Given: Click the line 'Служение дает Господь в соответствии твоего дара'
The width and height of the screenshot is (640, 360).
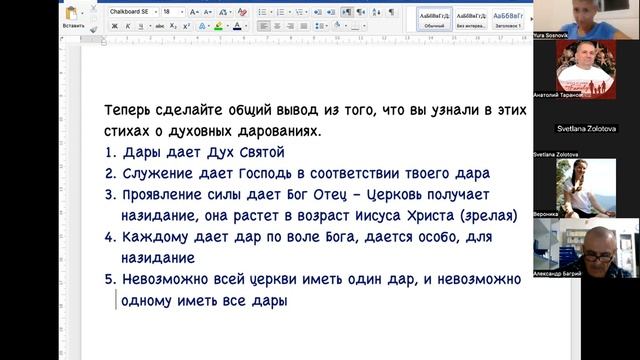Looking at the screenshot, I should [306, 174].
